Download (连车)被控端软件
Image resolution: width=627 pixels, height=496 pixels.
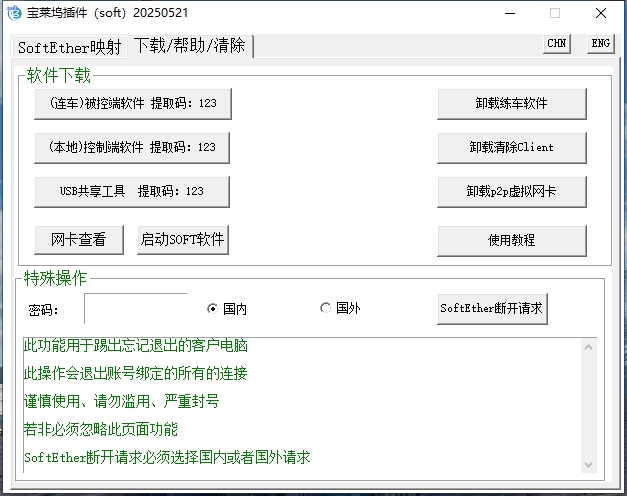[132, 103]
